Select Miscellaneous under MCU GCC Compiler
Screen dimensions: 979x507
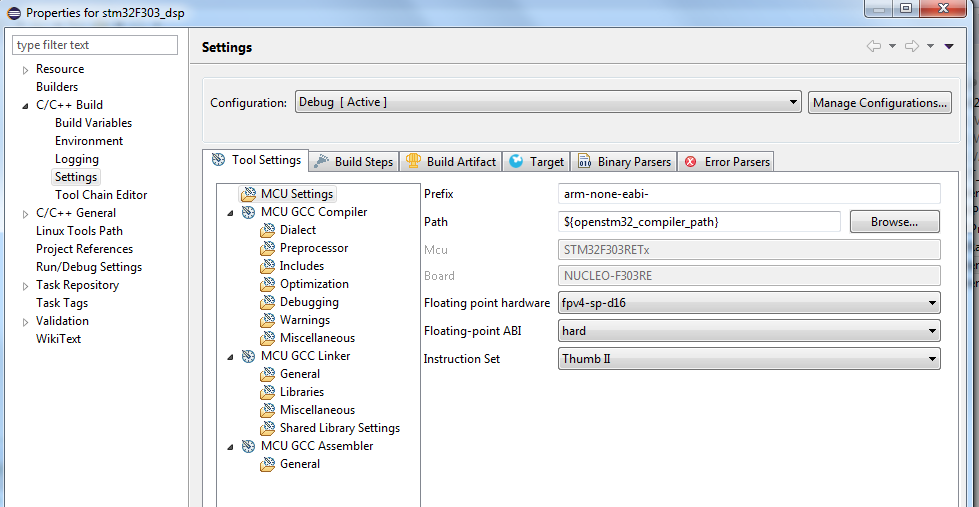click(x=317, y=338)
